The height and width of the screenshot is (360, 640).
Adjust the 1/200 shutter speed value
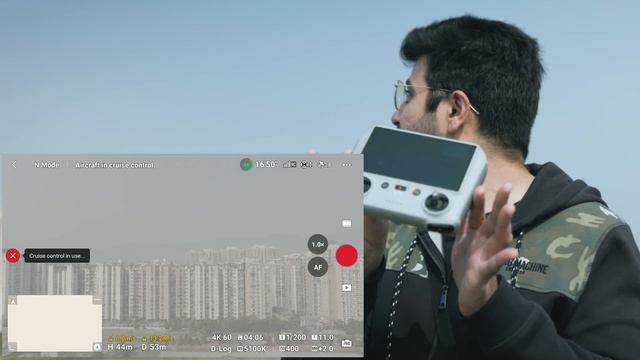point(292,338)
